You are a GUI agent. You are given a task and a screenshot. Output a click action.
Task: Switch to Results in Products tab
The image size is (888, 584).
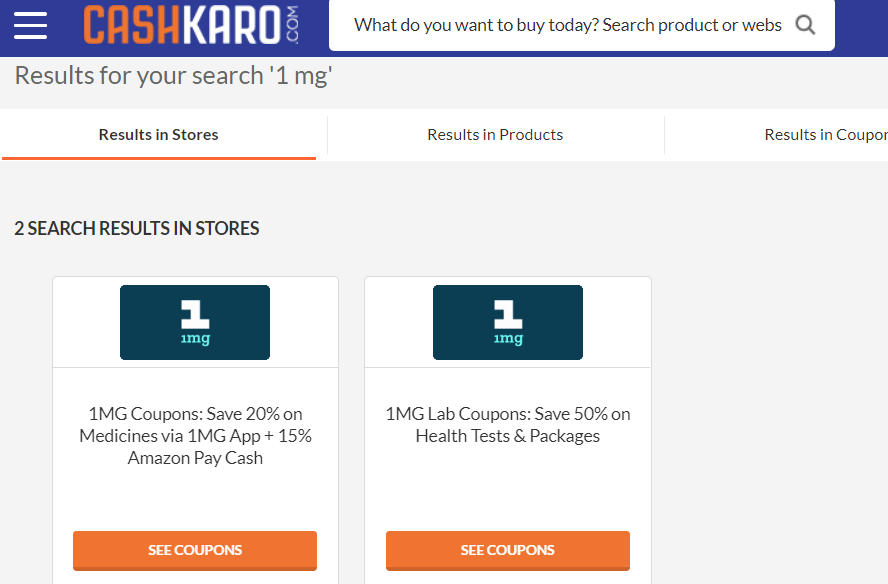(x=495, y=135)
